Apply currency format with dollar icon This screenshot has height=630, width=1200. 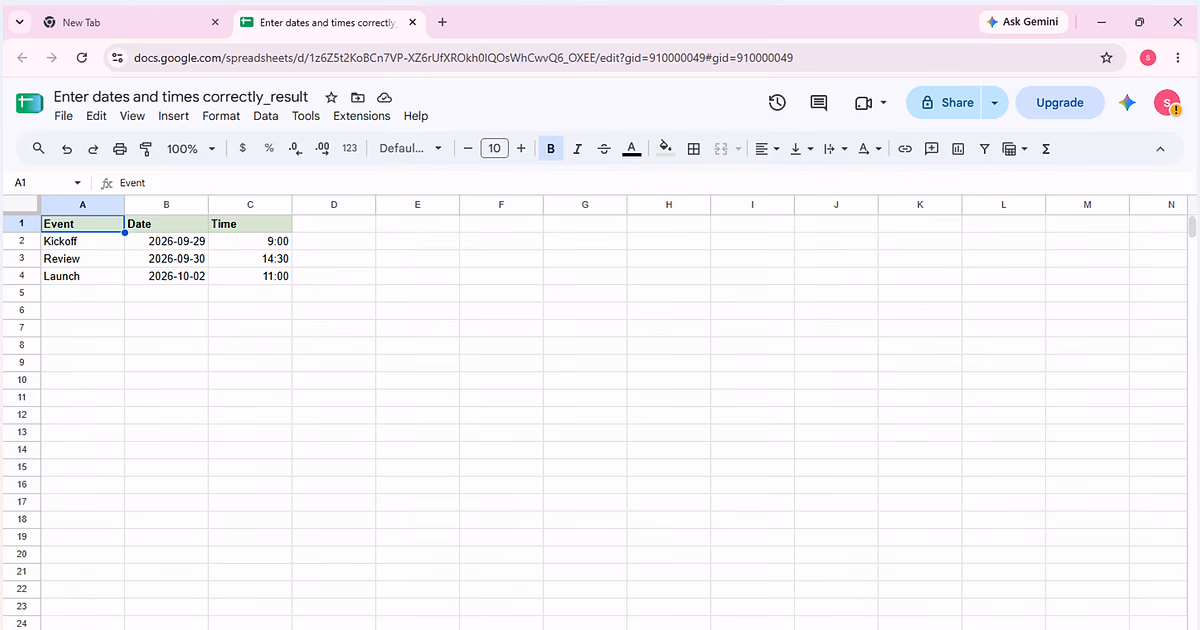click(243, 148)
